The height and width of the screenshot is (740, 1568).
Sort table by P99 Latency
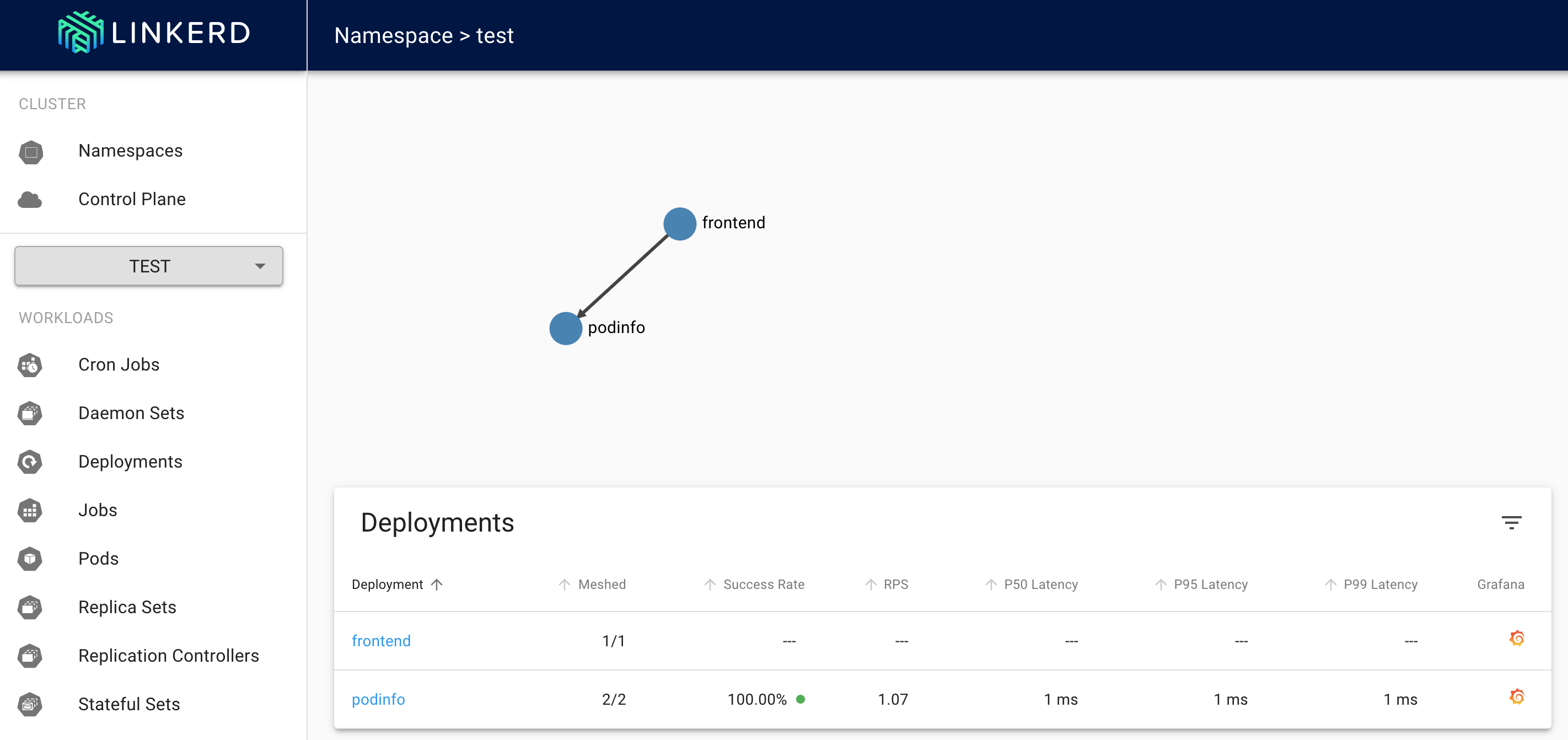point(1380,584)
